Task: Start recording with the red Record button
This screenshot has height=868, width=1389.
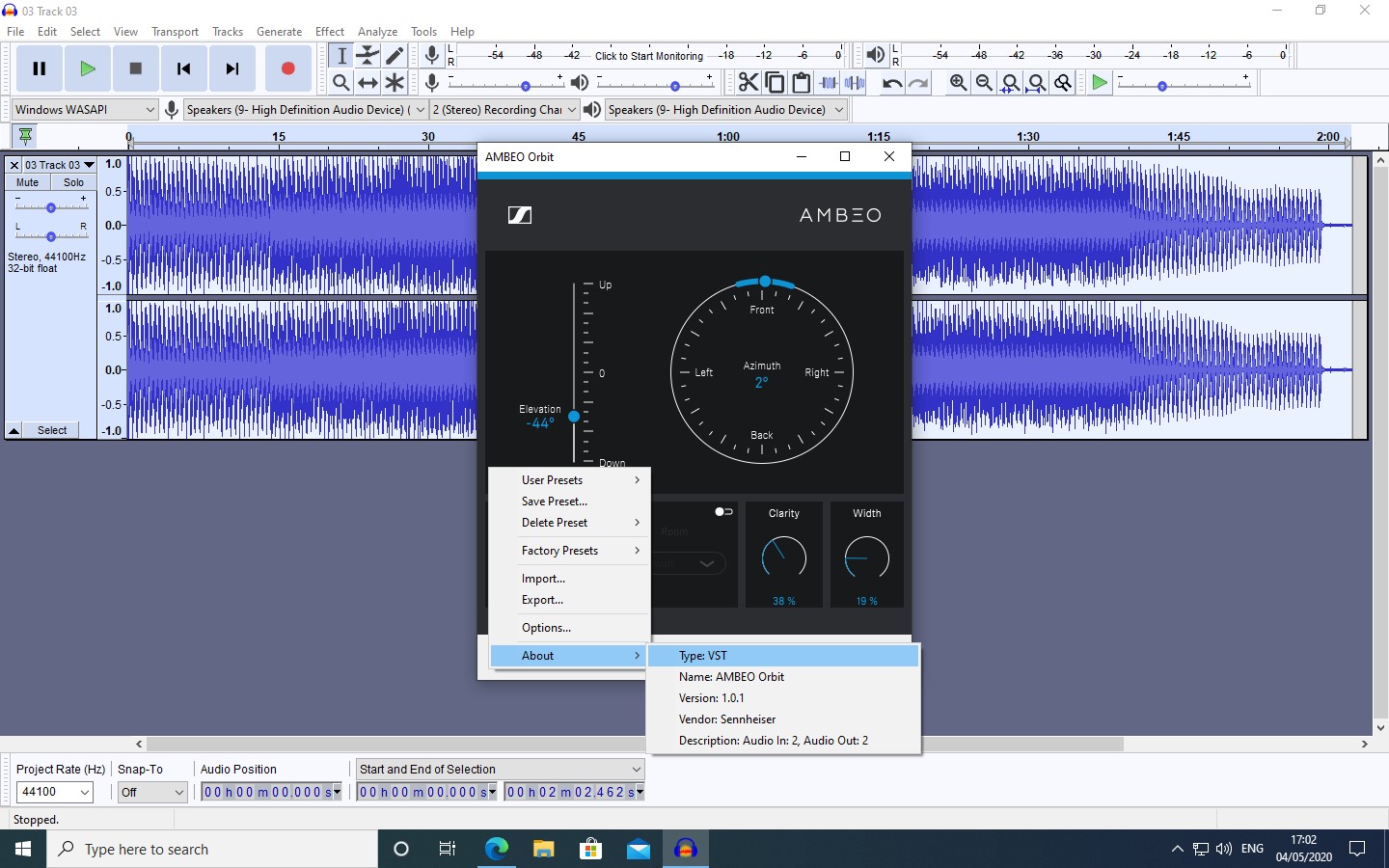Action: click(x=287, y=68)
